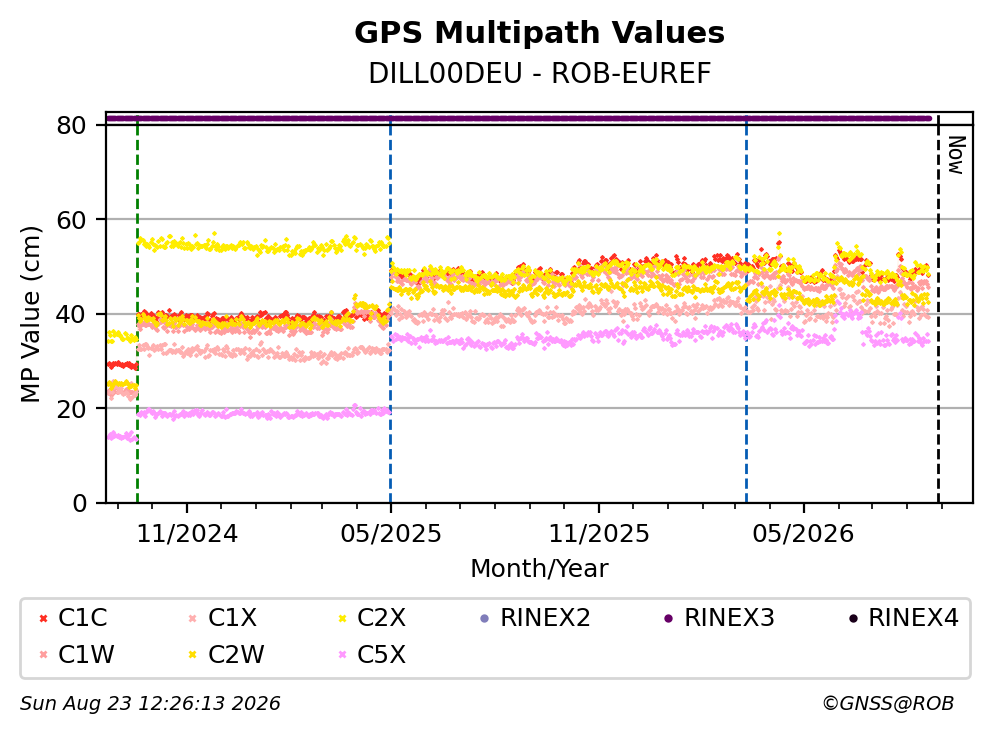The image size is (993, 734).
Task: Click the 11/2025 x-axis tick label
Action: [598, 534]
